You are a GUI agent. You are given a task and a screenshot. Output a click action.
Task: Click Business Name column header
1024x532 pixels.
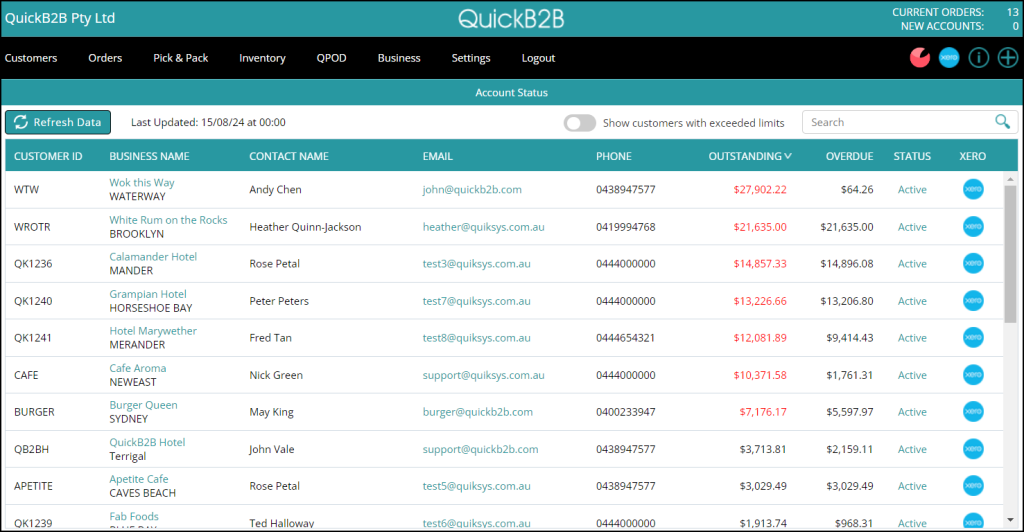(x=150, y=156)
